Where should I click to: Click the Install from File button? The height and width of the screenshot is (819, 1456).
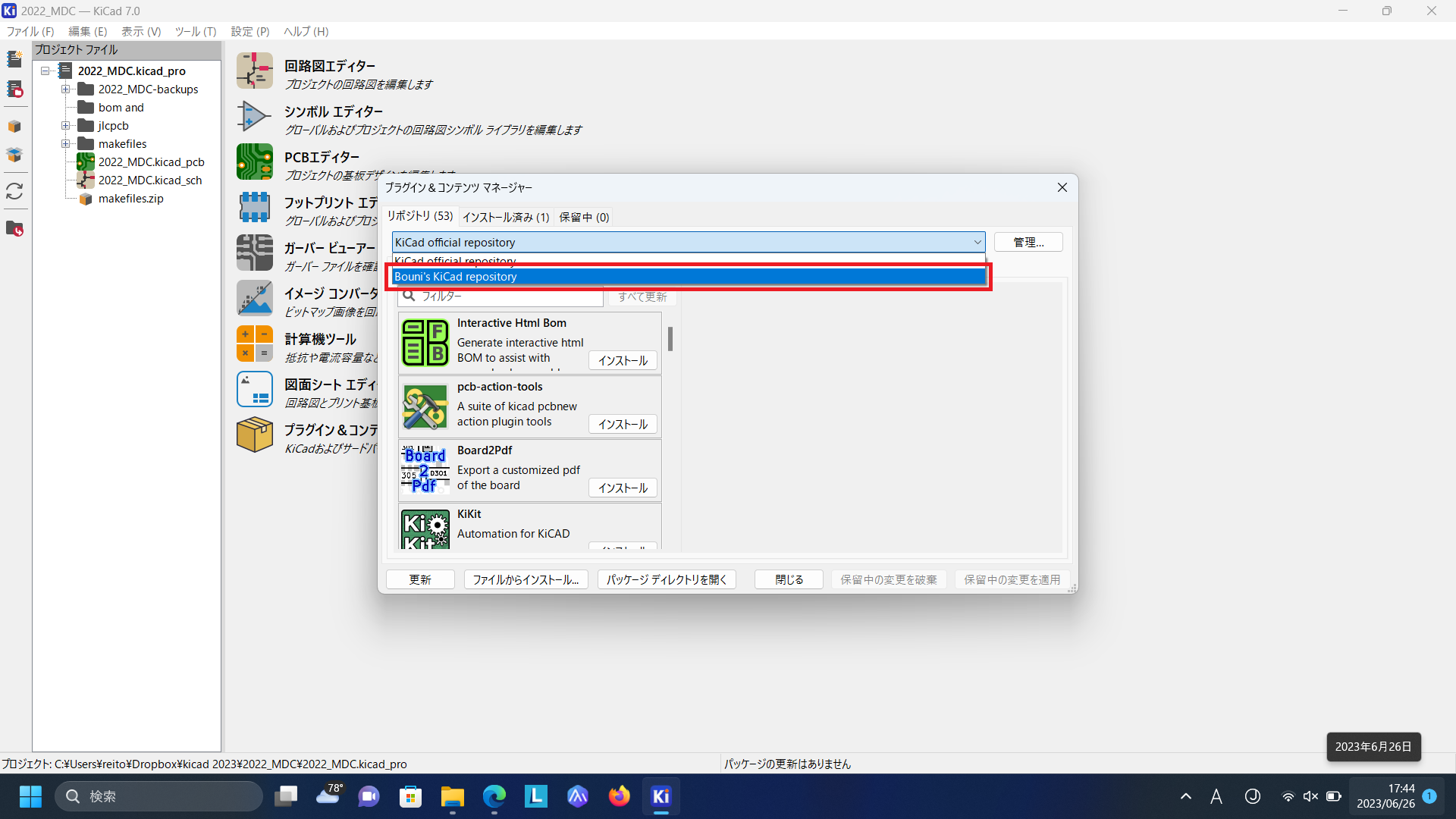coord(526,580)
